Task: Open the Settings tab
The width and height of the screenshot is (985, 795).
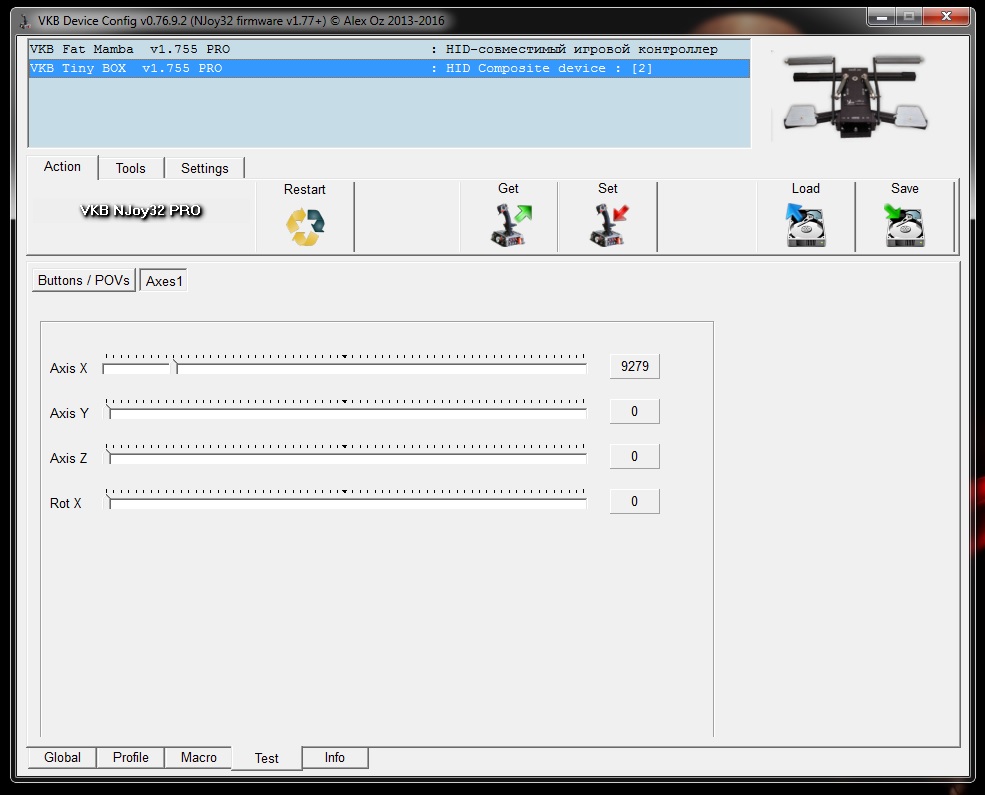Action: tap(204, 168)
